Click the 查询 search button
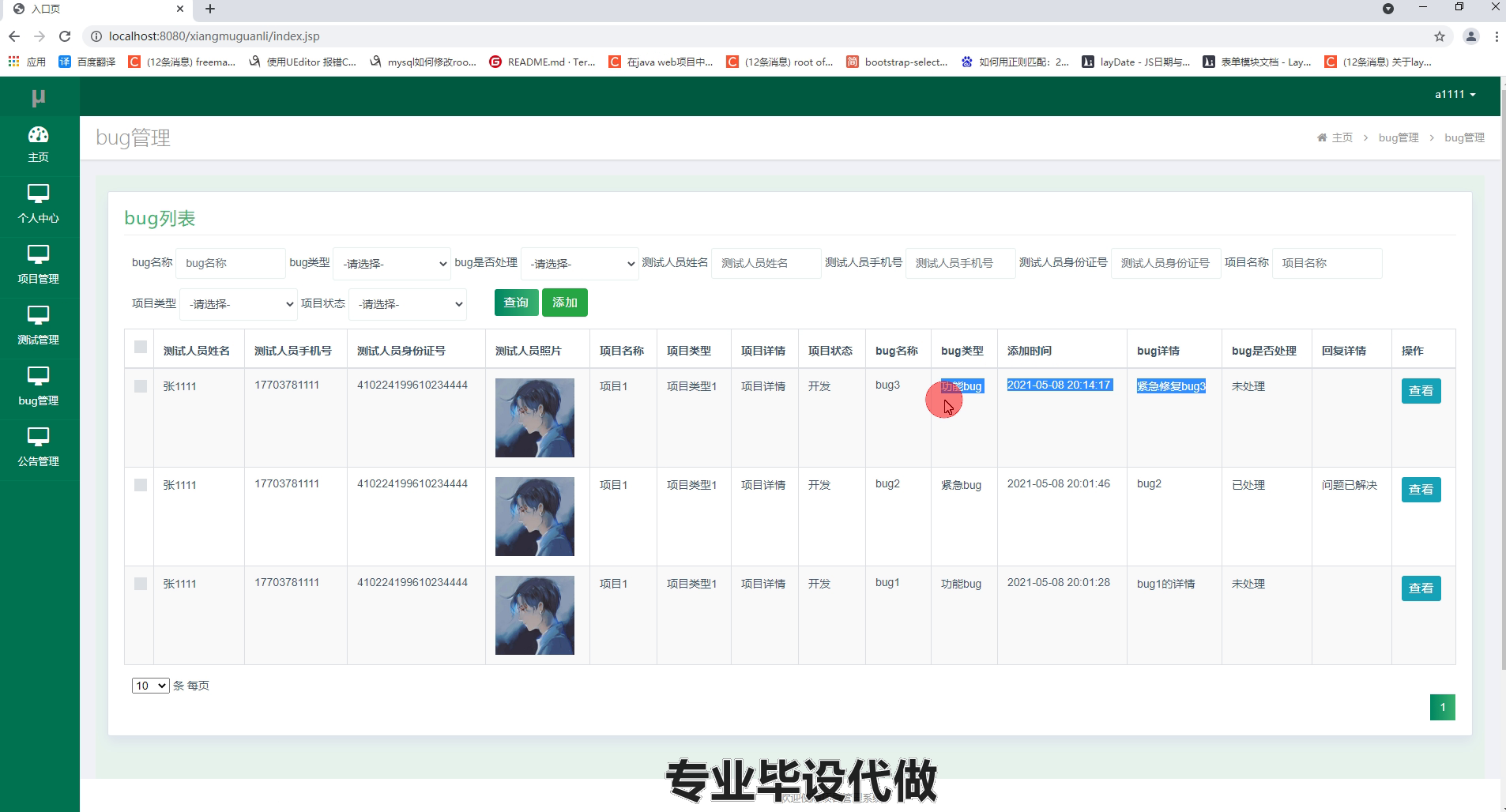The height and width of the screenshot is (812, 1506). pyautogui.click(x=517, y=303)
